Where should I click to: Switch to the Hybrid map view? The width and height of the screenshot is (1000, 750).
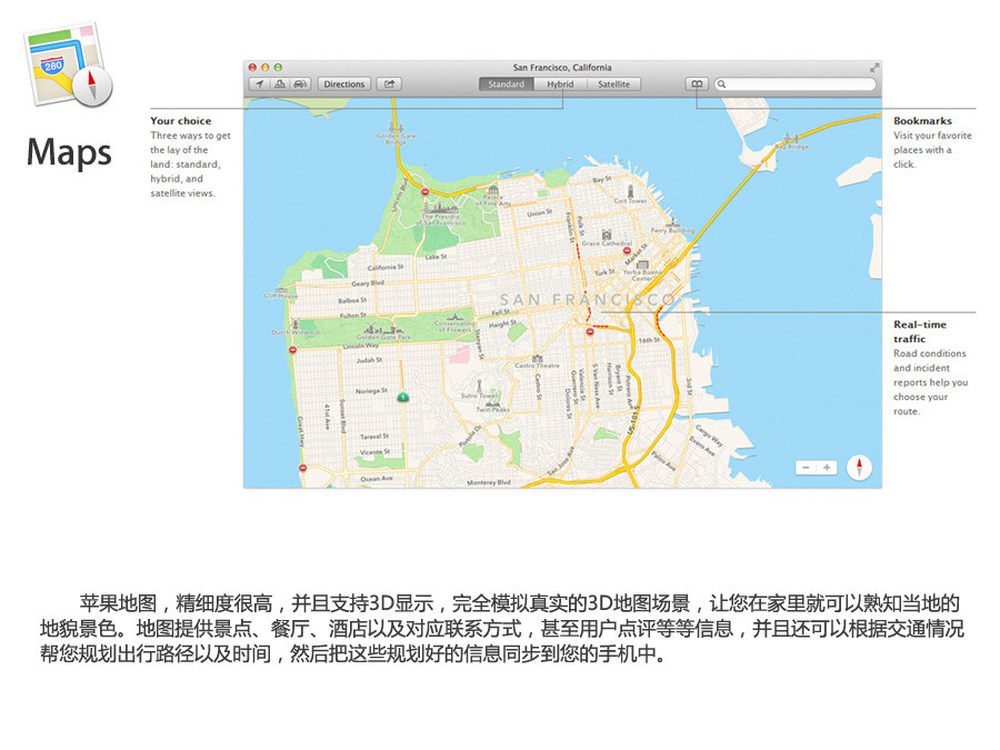(x=560, y=84)
